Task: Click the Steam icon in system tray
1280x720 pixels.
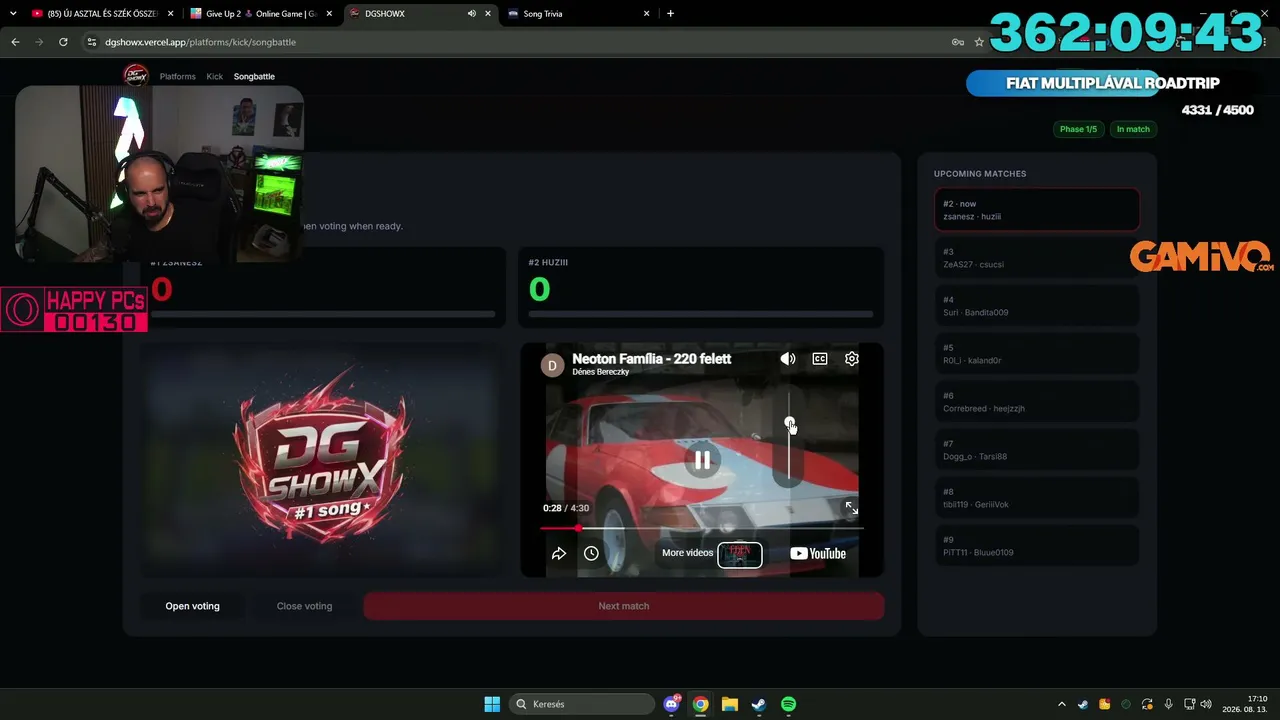Action: click(x=1083, y=704)
